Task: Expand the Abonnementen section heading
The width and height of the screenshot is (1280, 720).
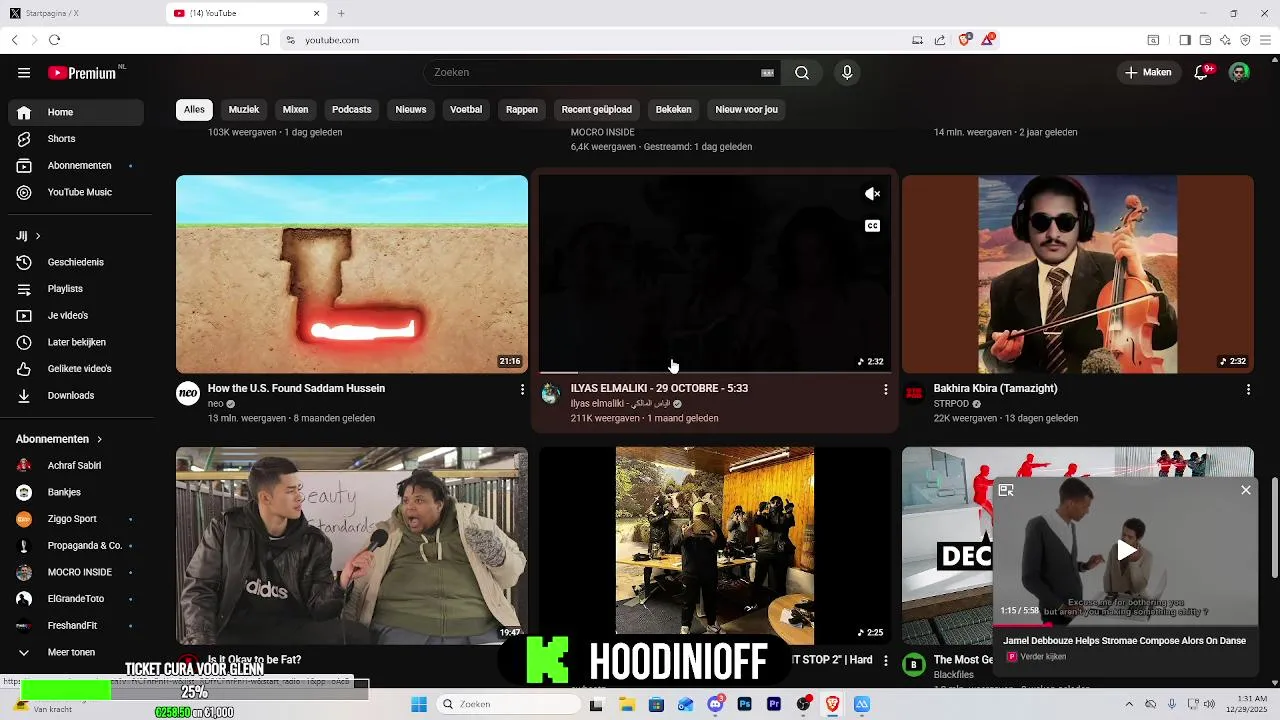Action: coord(59,439)
